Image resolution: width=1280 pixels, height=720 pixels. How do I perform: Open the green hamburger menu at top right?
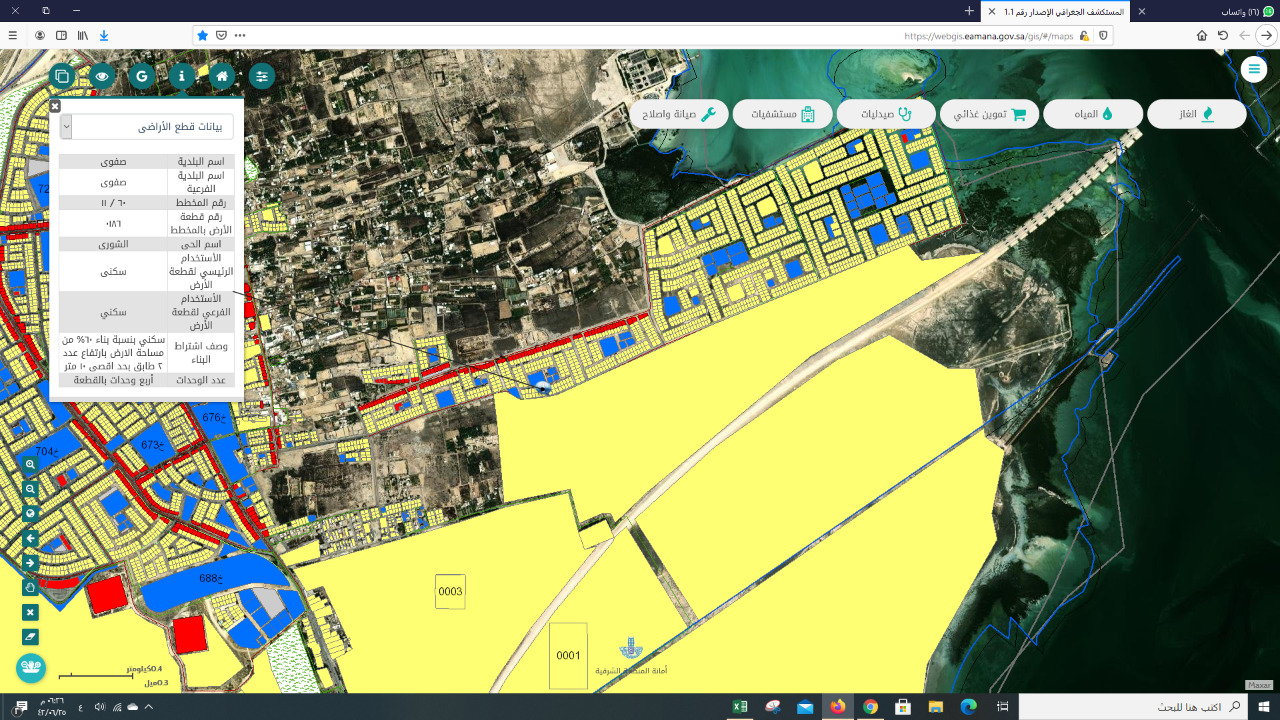1253,69
